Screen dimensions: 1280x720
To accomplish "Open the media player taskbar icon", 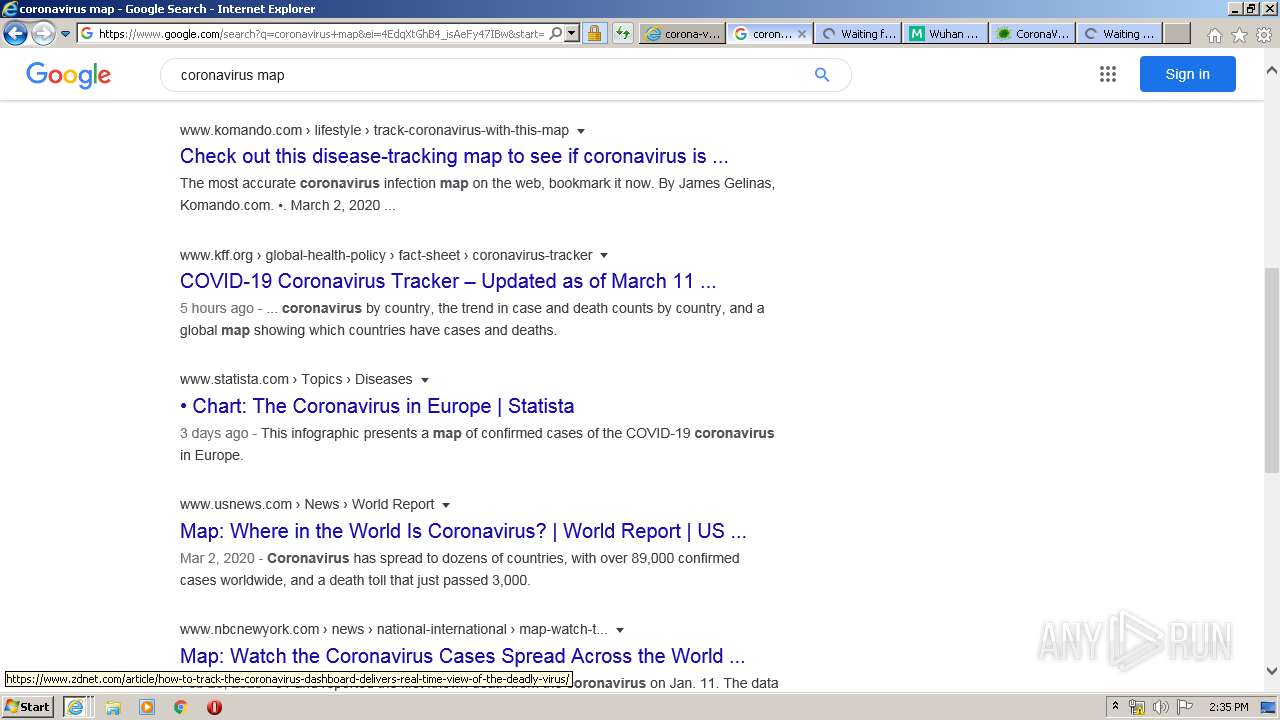I will (x=147, y=707).
